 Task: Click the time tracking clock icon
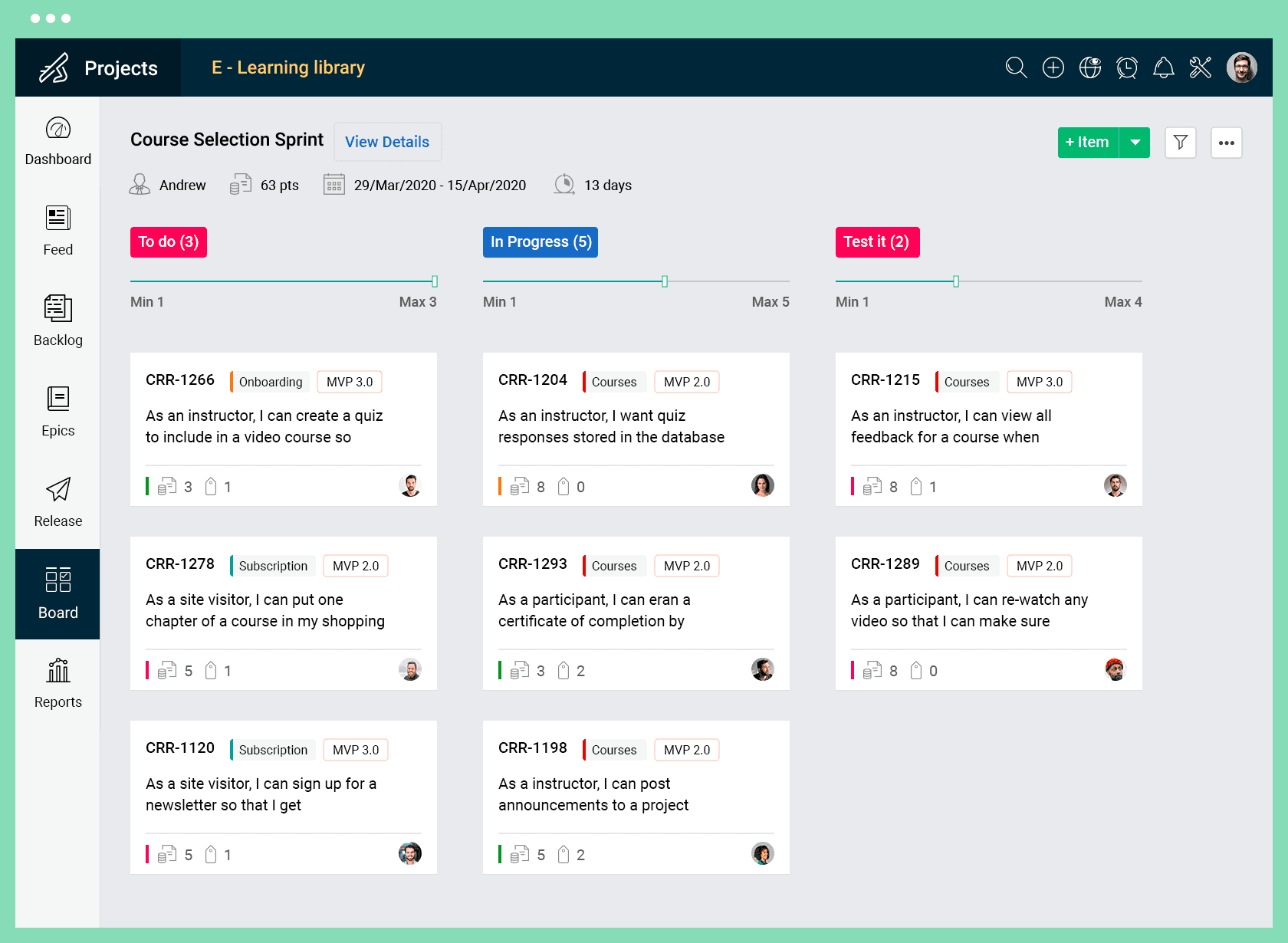pos(1127,67)
